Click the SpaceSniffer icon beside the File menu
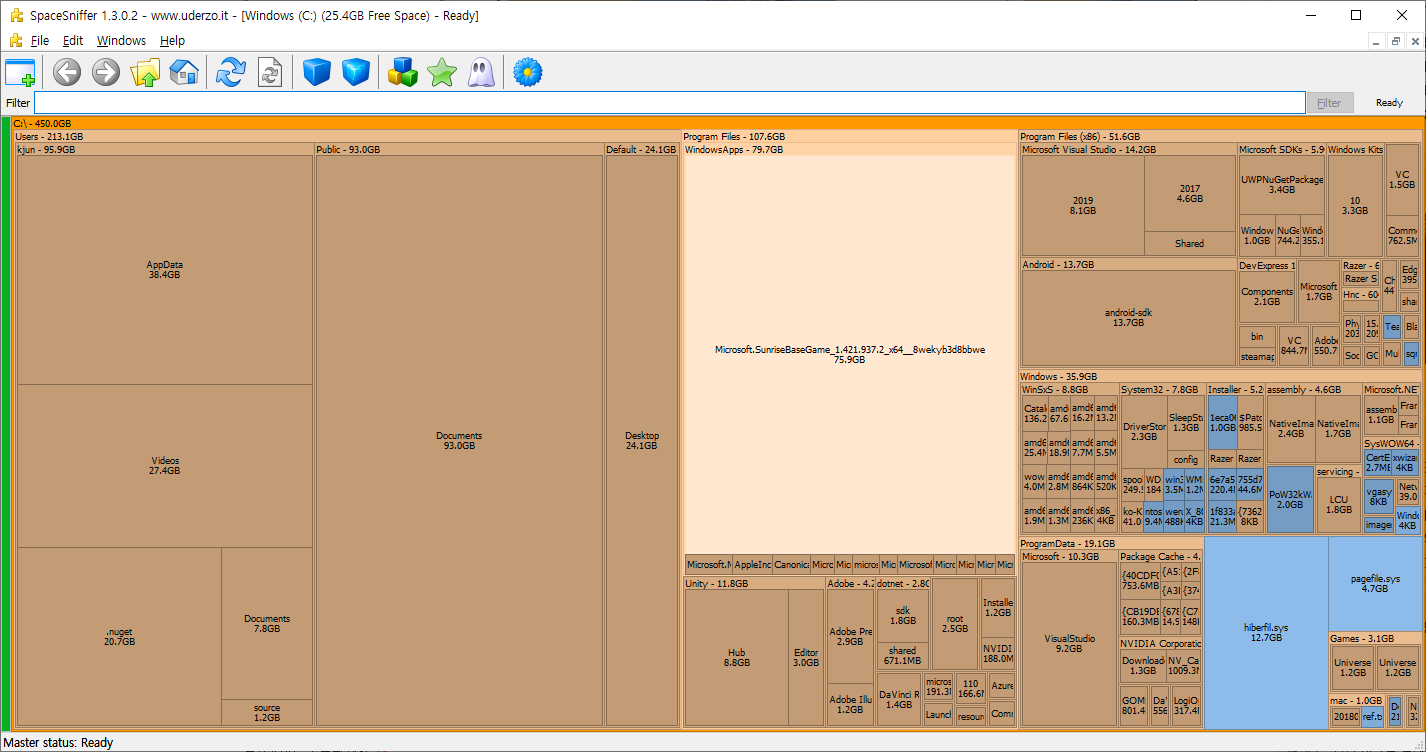The image size is (1426, 752). pos(16,41)
